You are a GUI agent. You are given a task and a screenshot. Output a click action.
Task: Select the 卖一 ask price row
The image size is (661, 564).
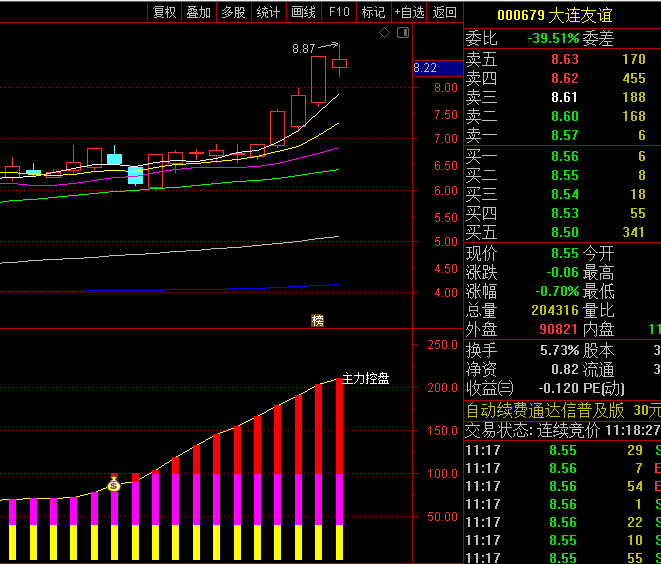560,135
